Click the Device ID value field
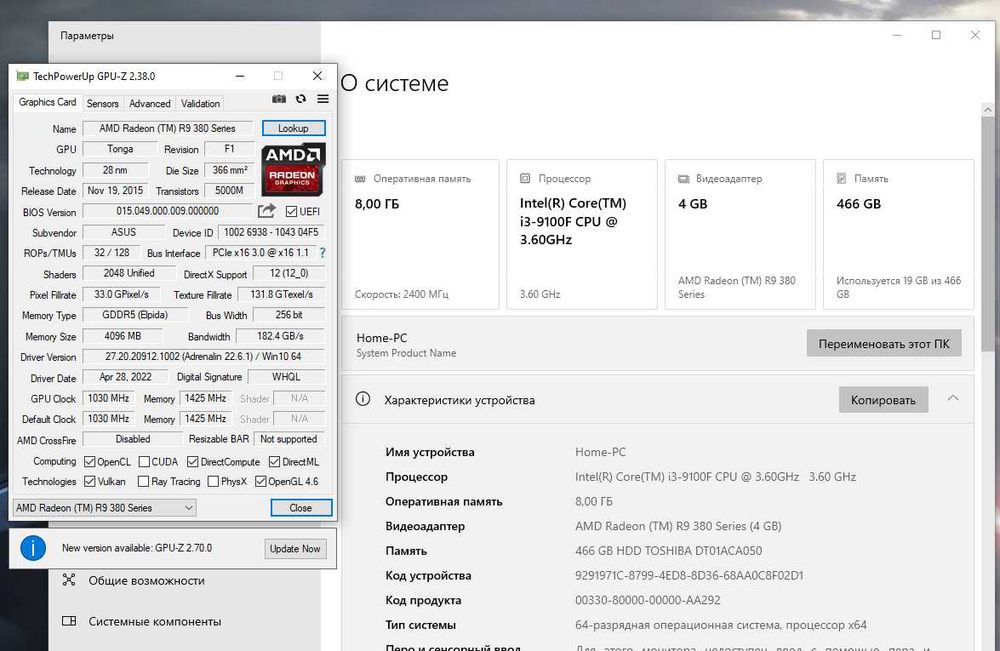This screenshot has height=651, width=1000. click(271, 232)
